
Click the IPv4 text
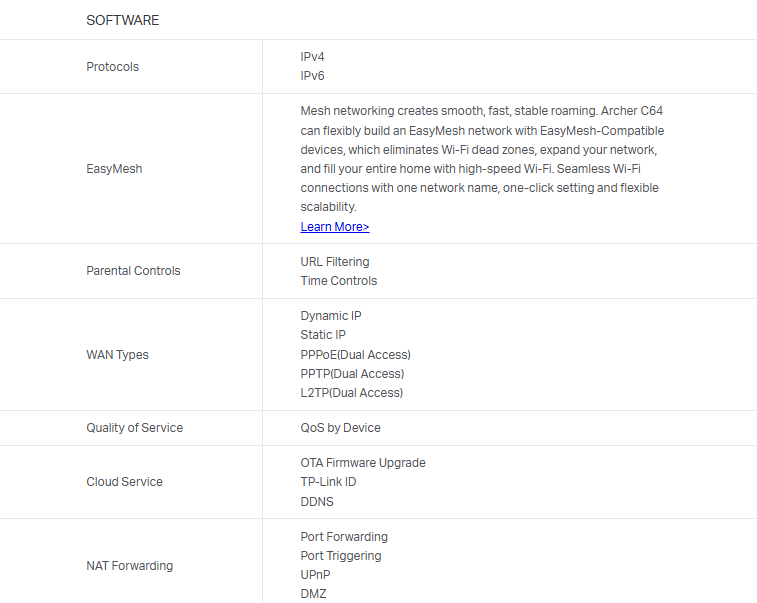pyautogui.click(x=312, y=57)
